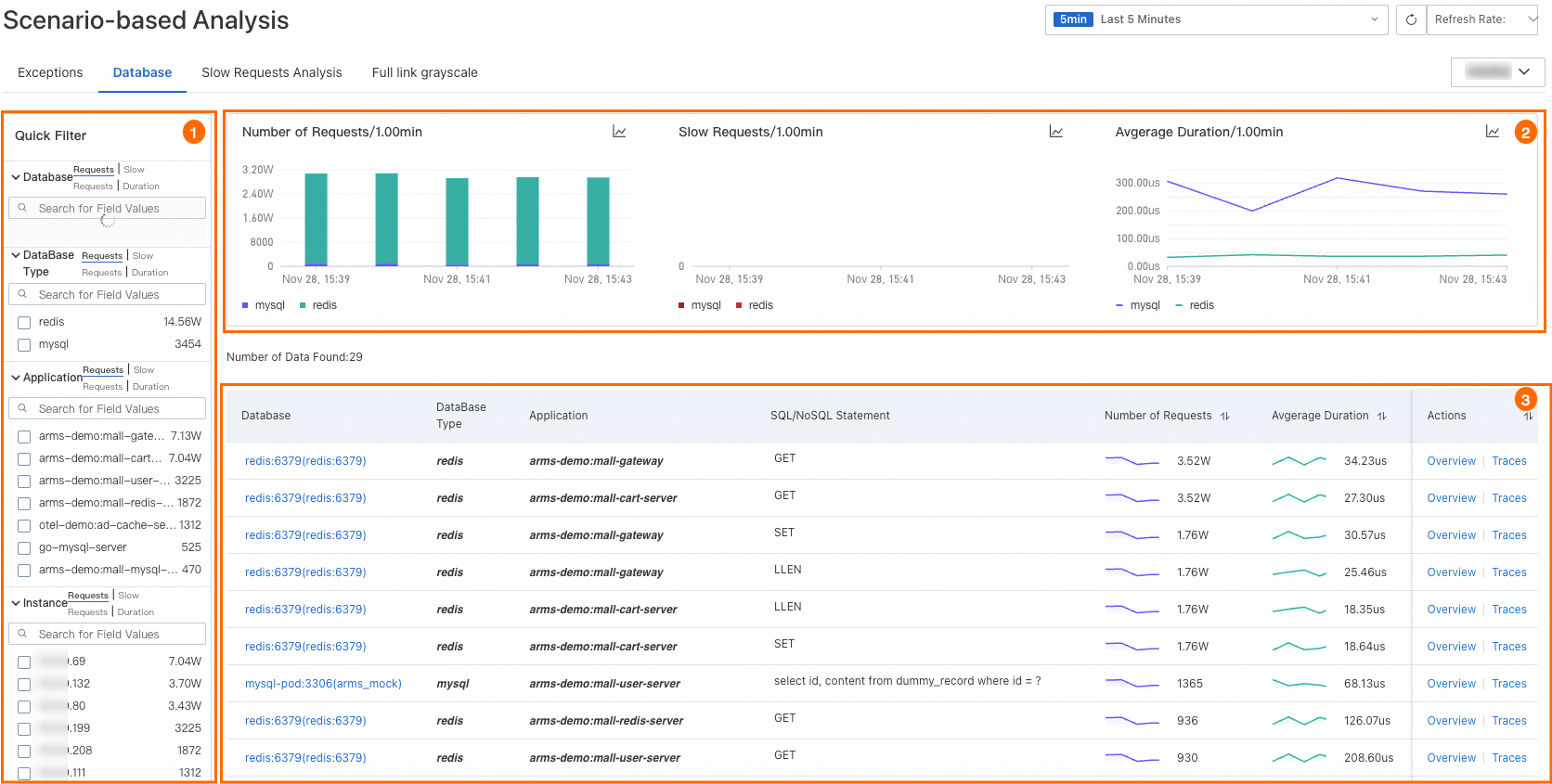Screen dimensions: 1552x784
Task: Switch to the Exceptions tab
Action: pos(50,72)
